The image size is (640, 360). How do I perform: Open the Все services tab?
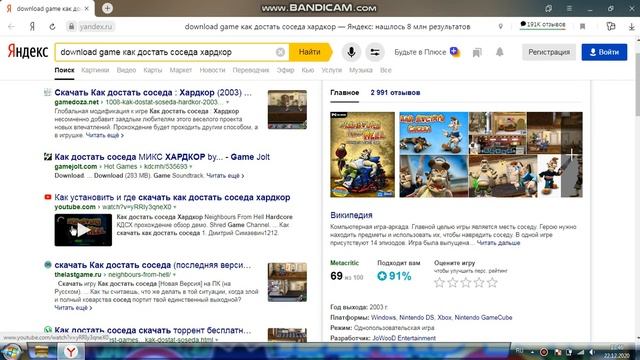[x=386, y=70]
